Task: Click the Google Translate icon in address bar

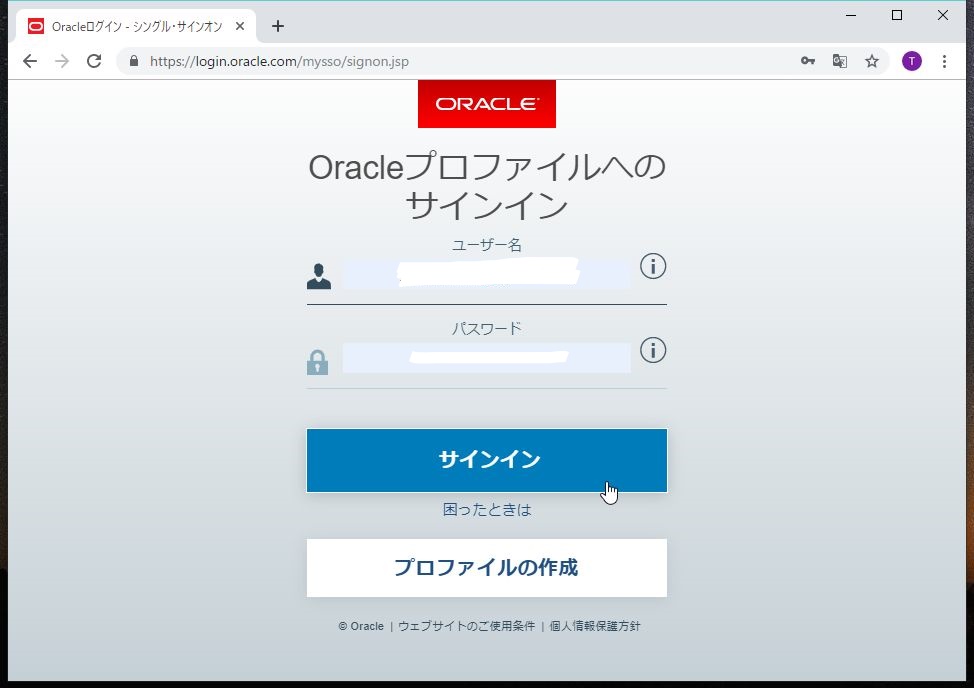Action: (x=840, y=61)
